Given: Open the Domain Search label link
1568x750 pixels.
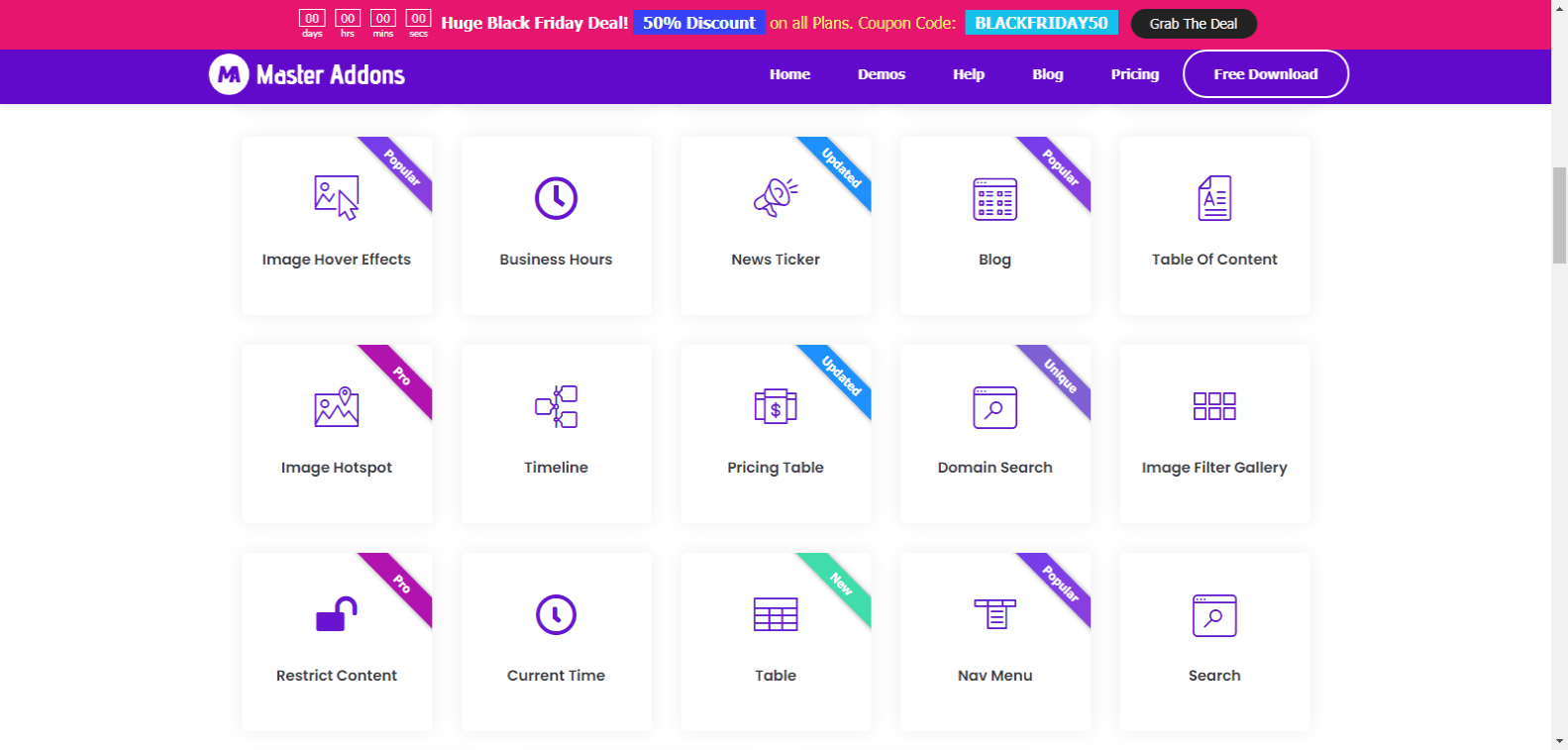Looking at the screenshot, I should (994, 468).
